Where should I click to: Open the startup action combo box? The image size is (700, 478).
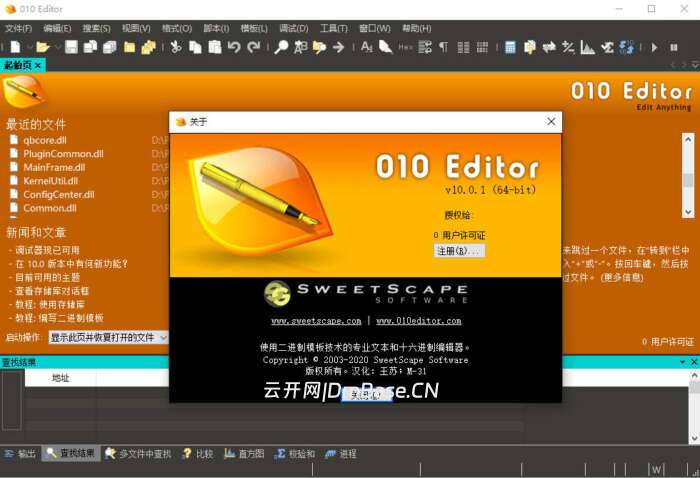pos(108,337)
